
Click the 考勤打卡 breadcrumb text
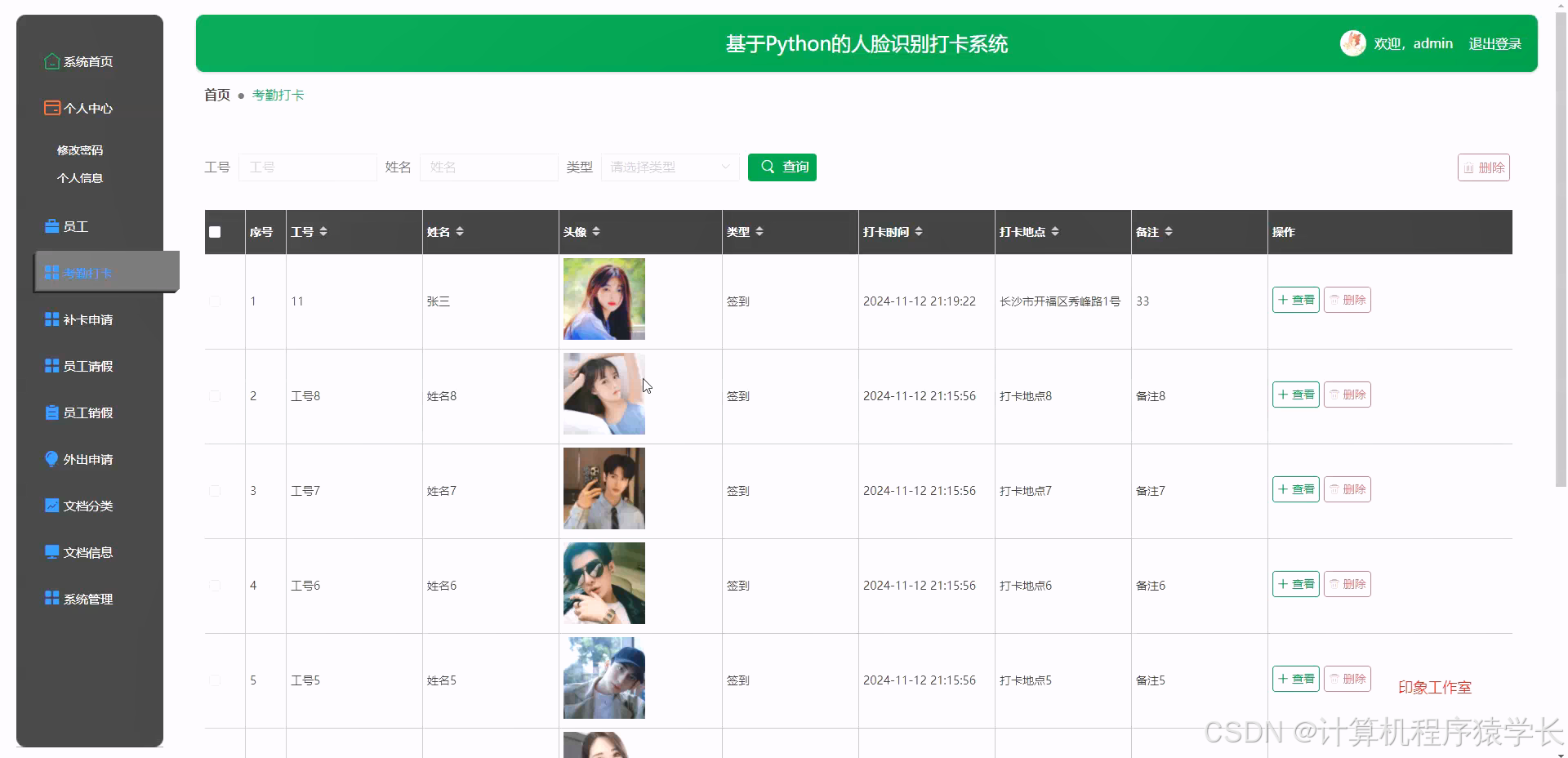278,95
